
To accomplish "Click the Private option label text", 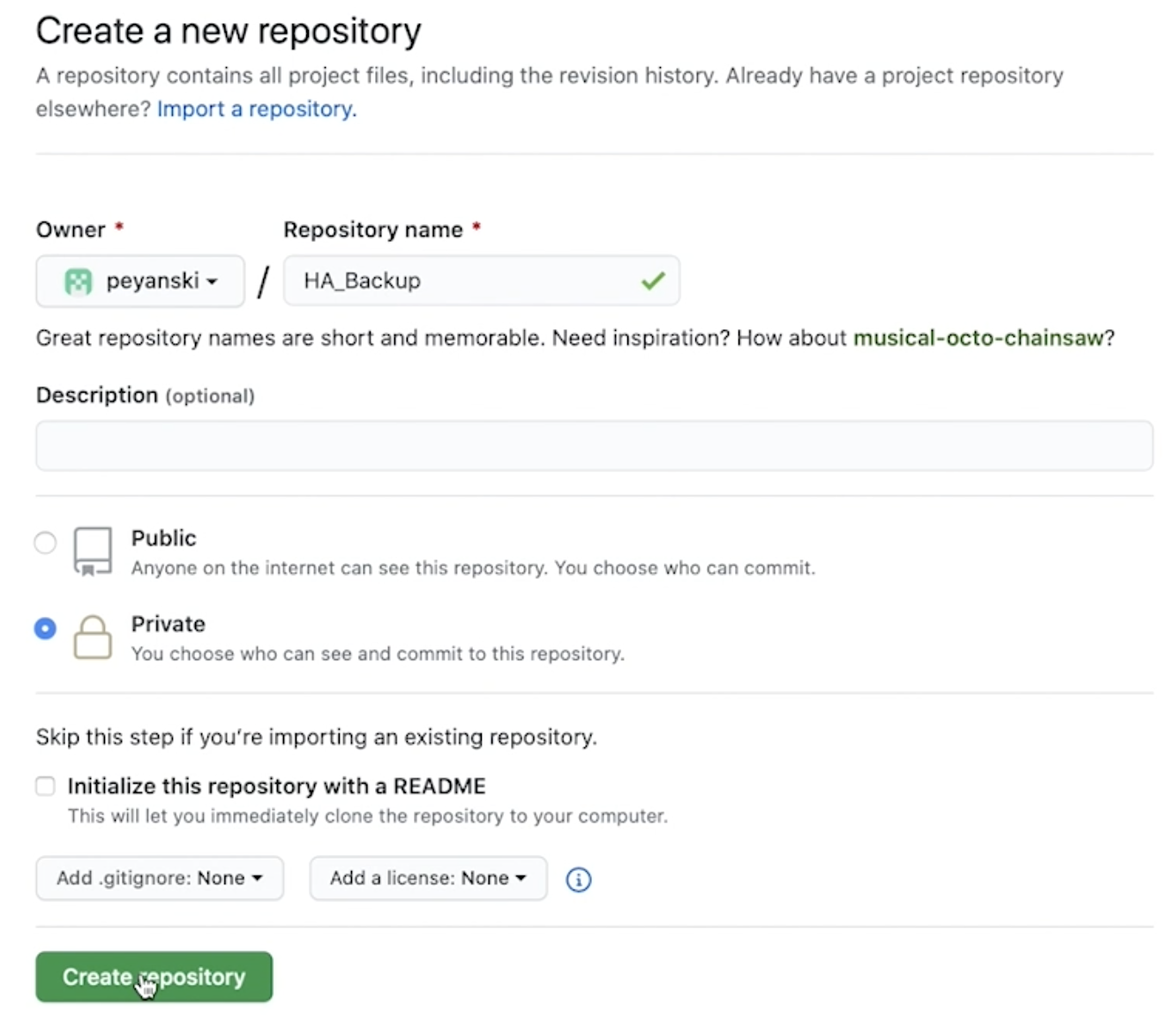I will (168, 624).
